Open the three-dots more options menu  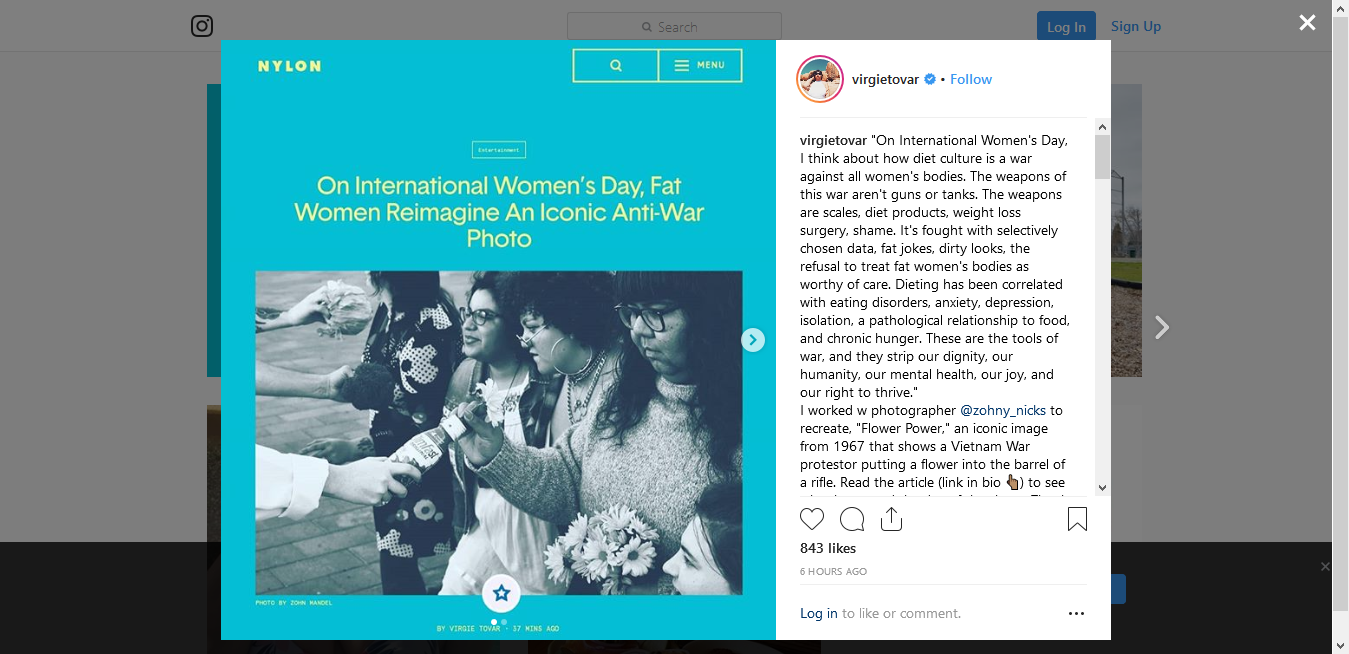pos(1076,613)
